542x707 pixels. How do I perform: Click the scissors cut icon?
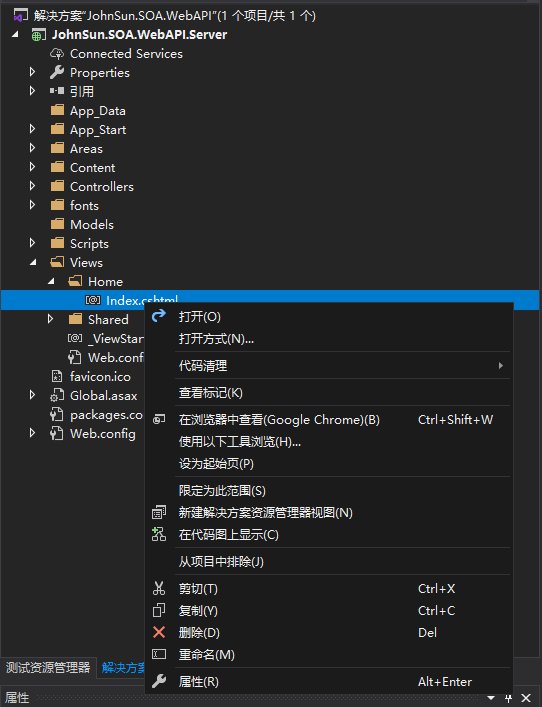(159, 588)
